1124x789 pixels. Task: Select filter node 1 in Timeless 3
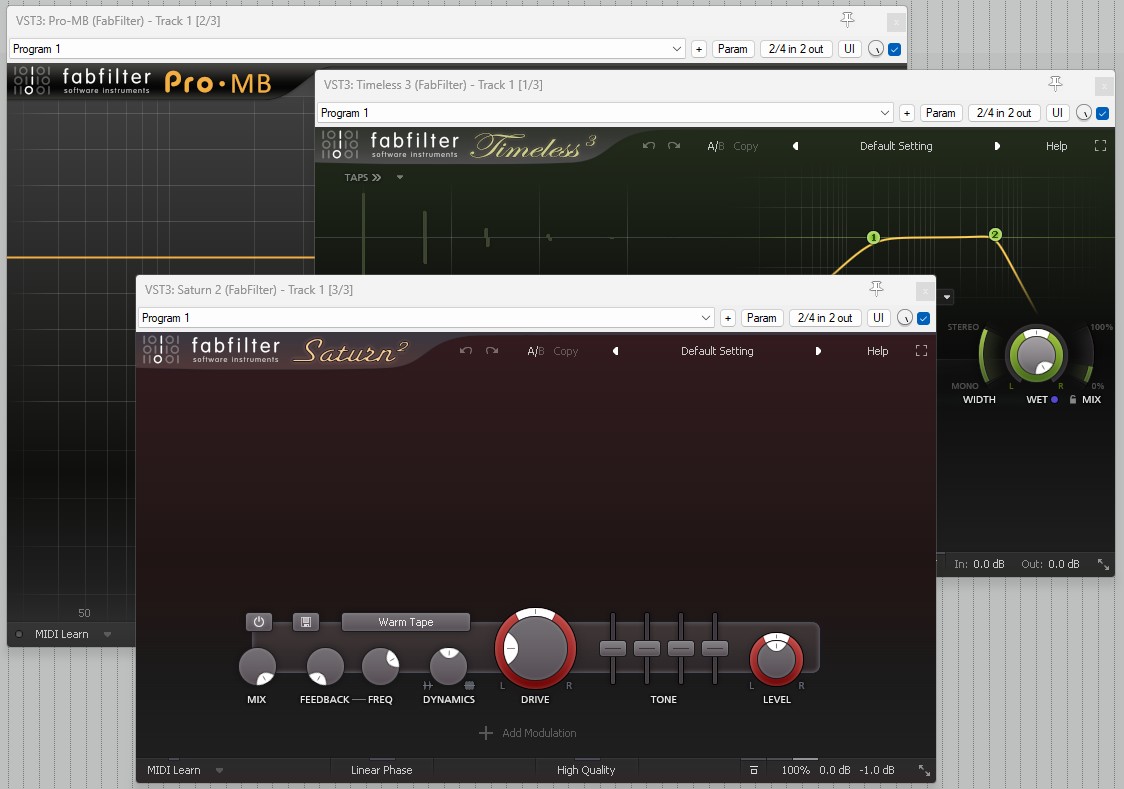coord(873,237)
